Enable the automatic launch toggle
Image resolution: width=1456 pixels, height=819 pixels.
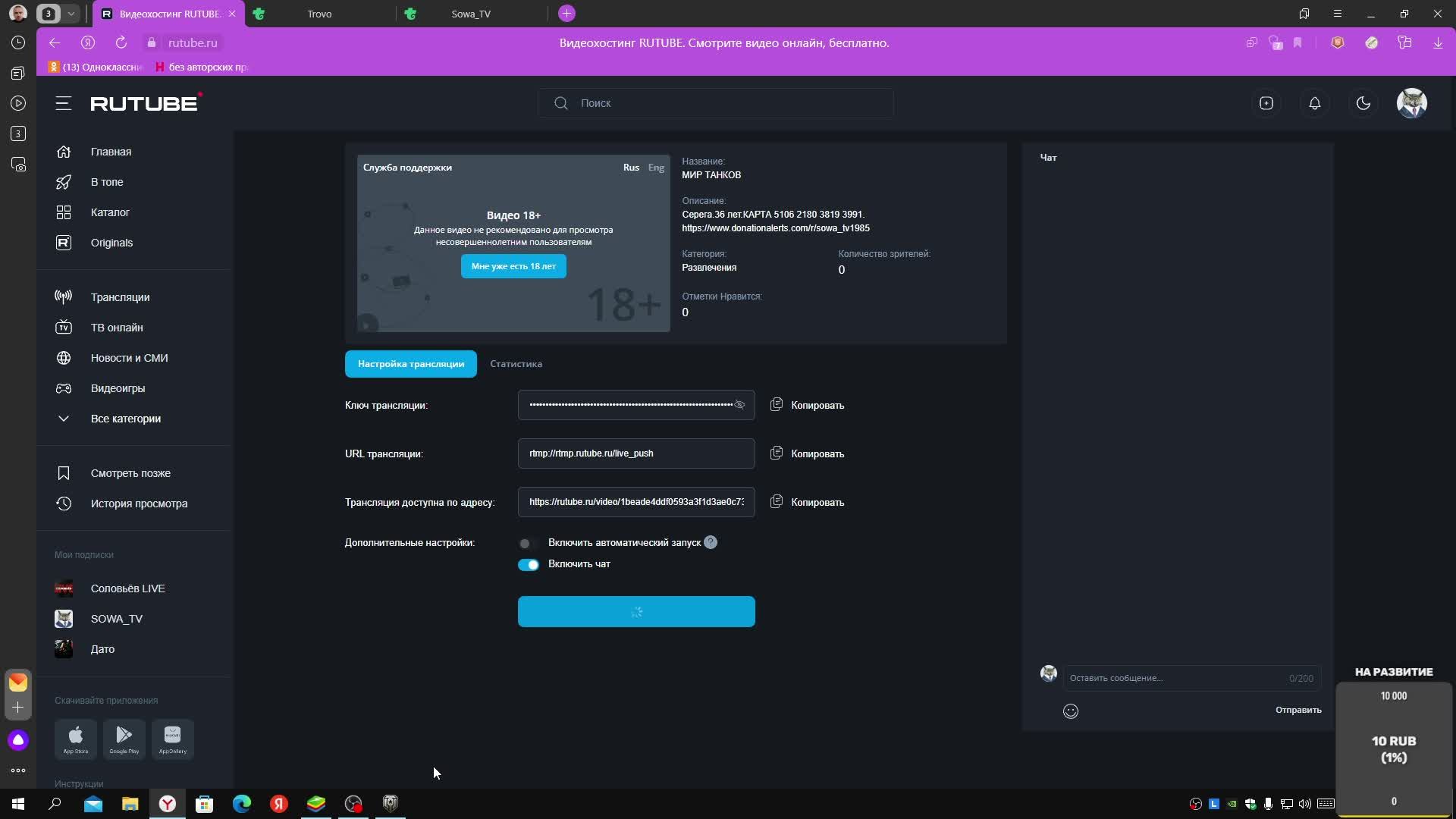[528, 543]
